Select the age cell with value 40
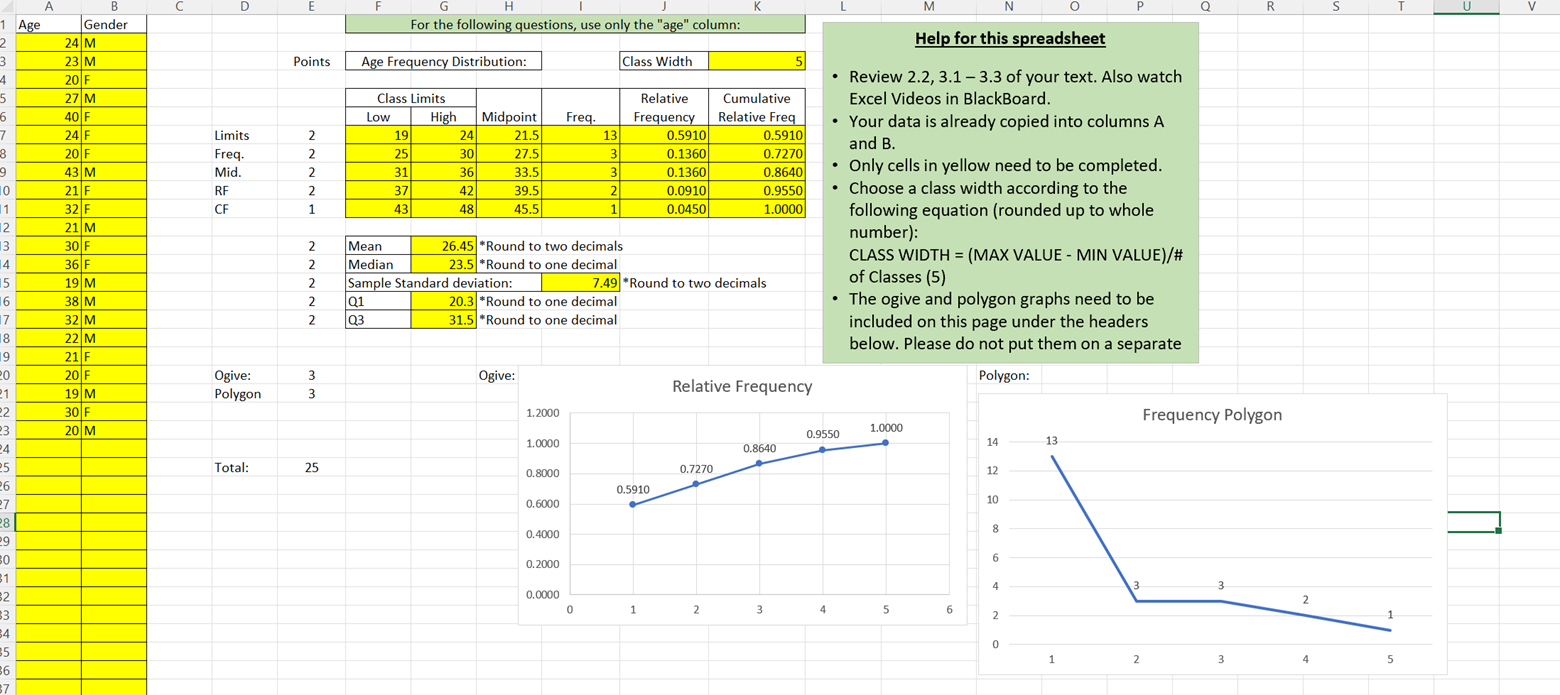 48,117
